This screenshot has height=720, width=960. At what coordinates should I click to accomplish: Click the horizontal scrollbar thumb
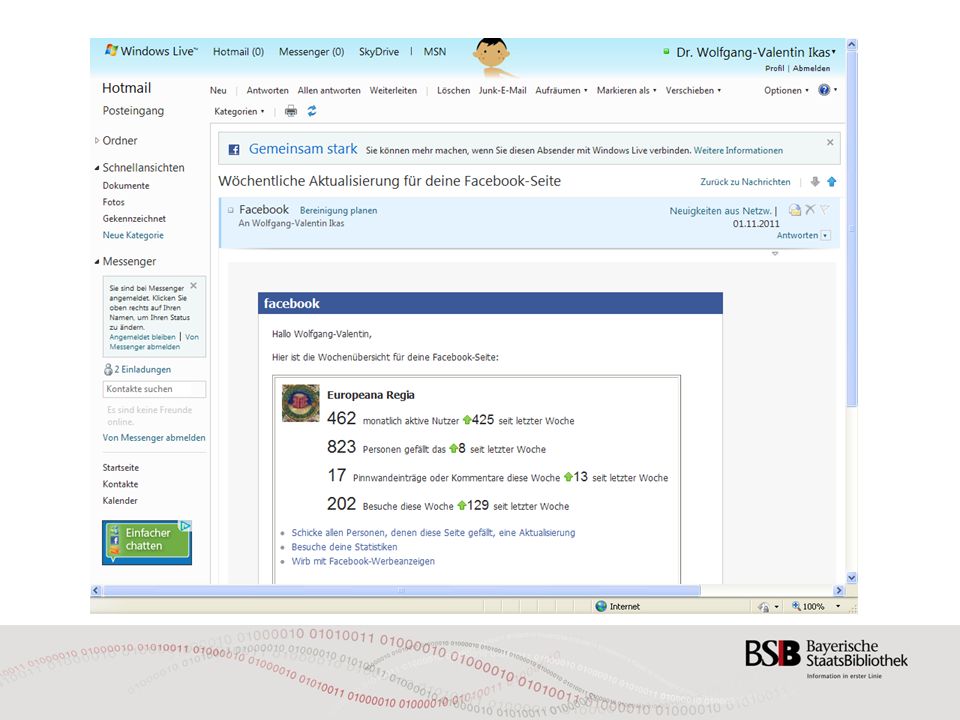point(402,590)
